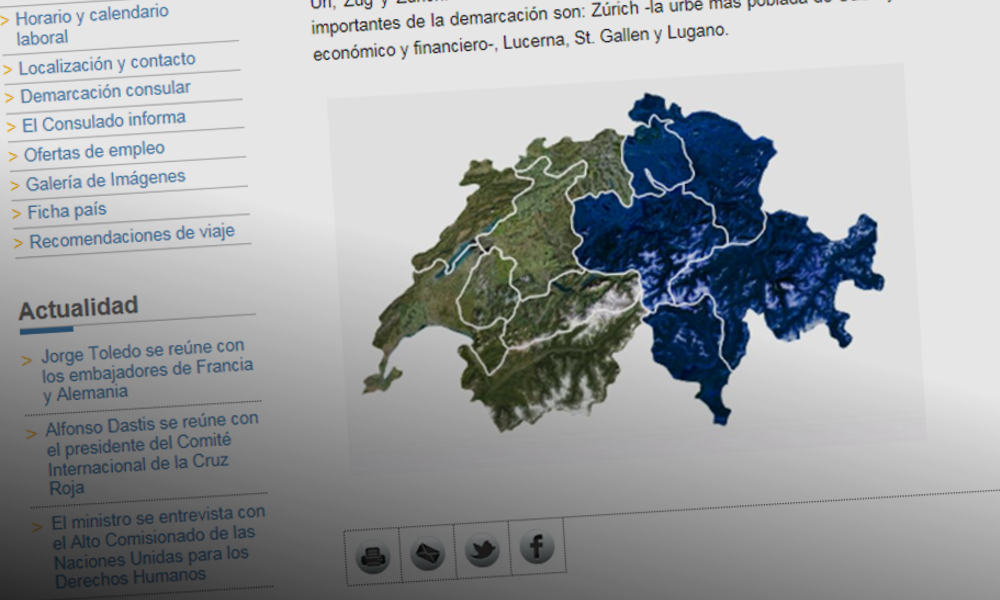1000x600 pixels.
Task: Share the page on Facebook
Action: [537, 545]
